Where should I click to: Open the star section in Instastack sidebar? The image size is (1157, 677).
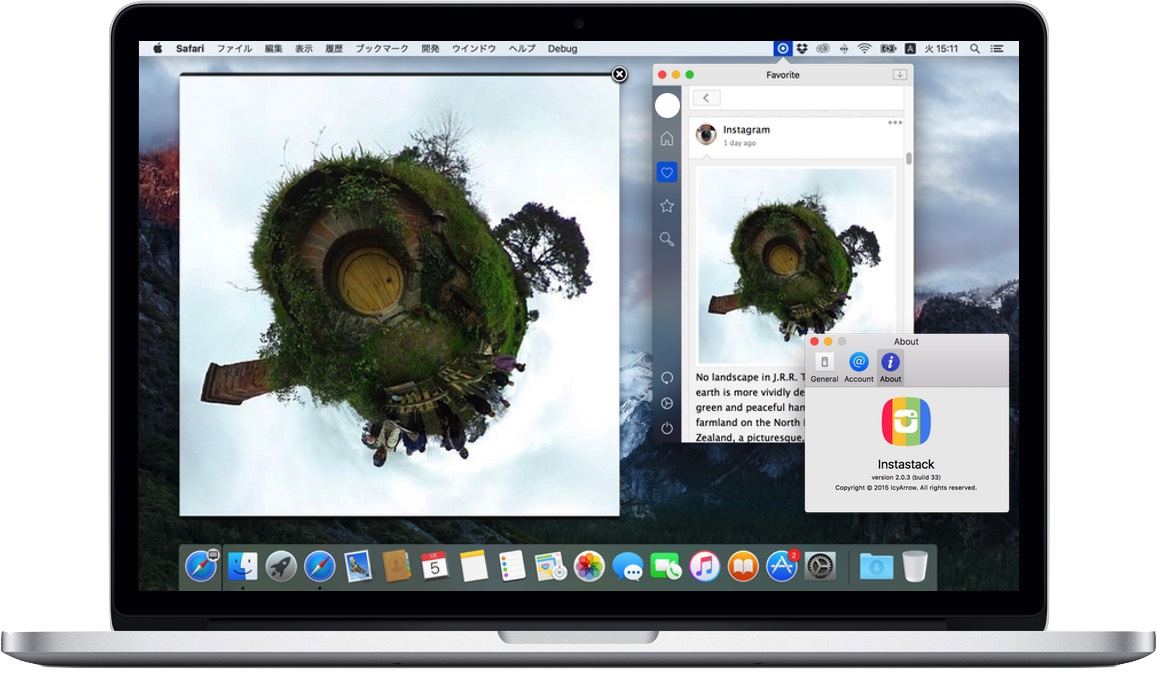[667, 206]
